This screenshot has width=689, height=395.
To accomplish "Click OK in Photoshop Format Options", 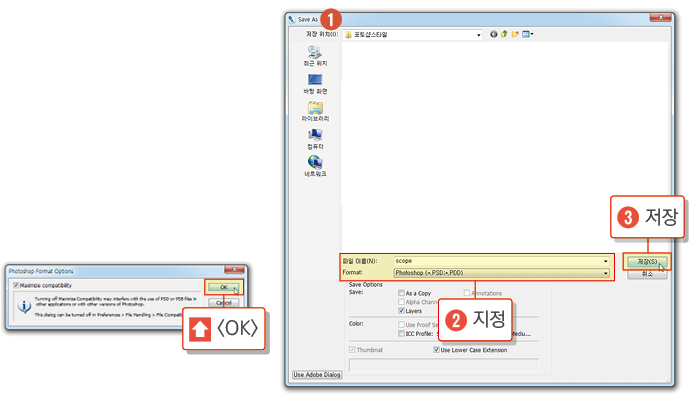I will [x=224, y=287].
